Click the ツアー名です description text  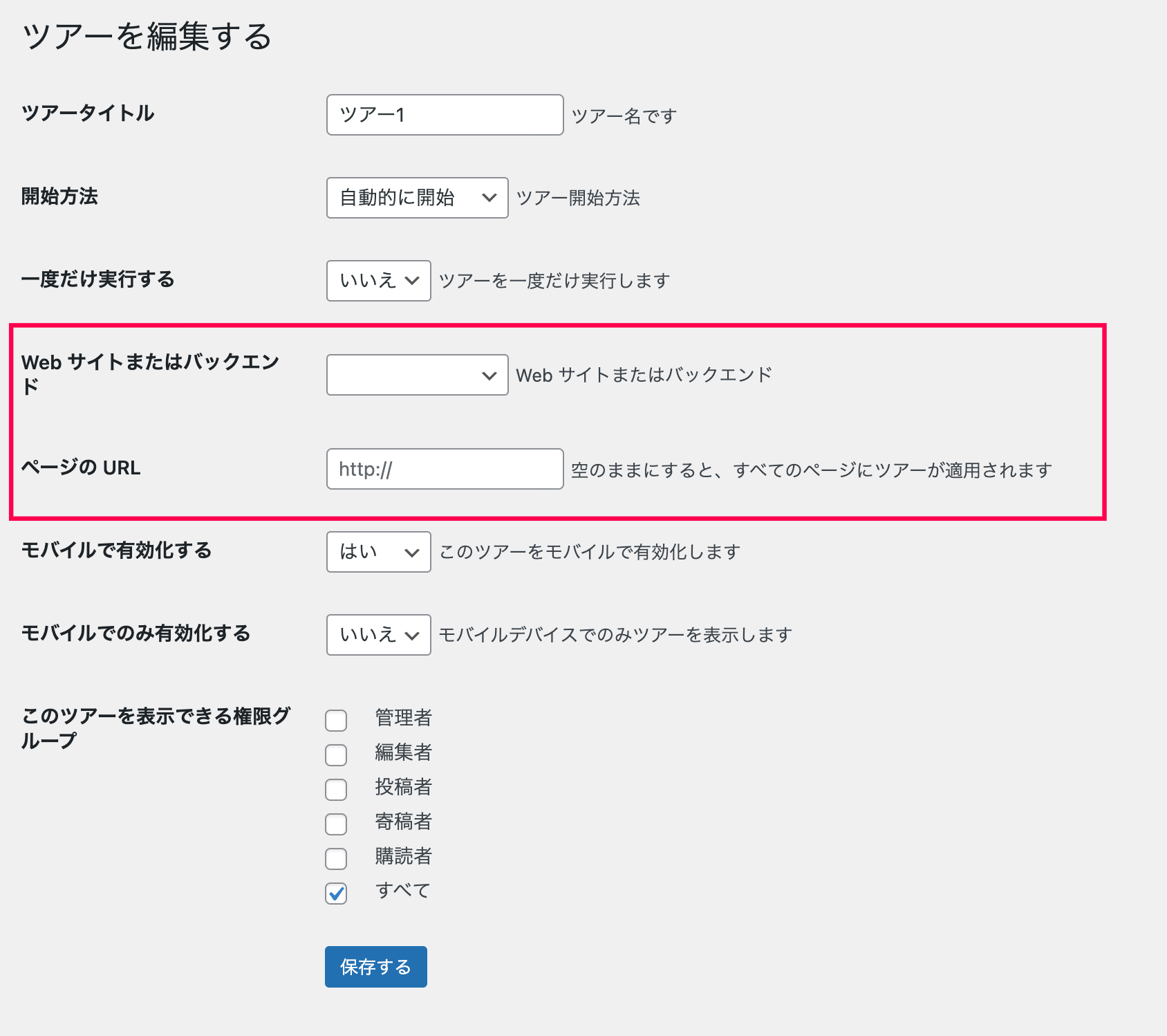click(624, 115)
